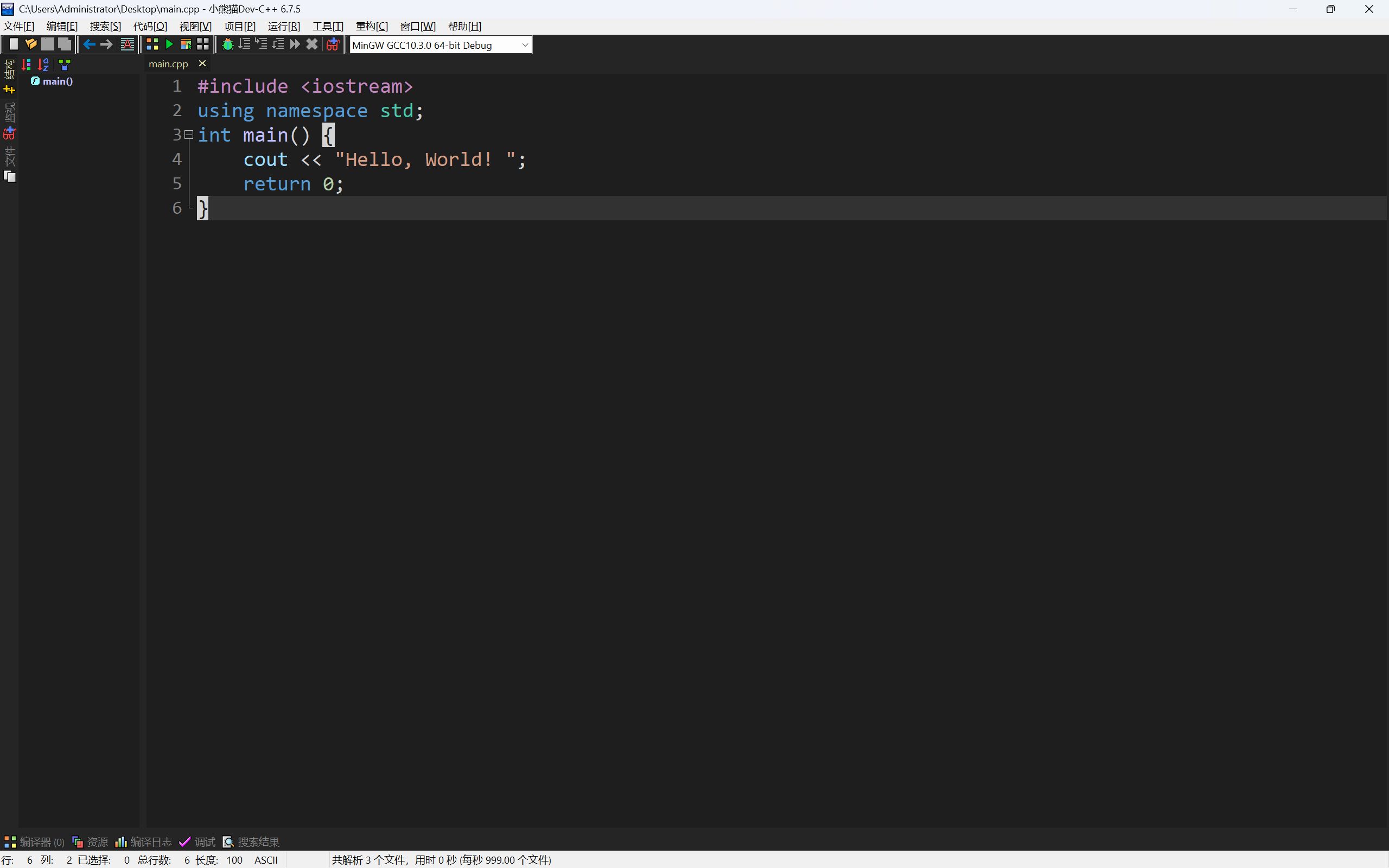Click the 'namespace' keyword on line 2

(x=317, y=111)
